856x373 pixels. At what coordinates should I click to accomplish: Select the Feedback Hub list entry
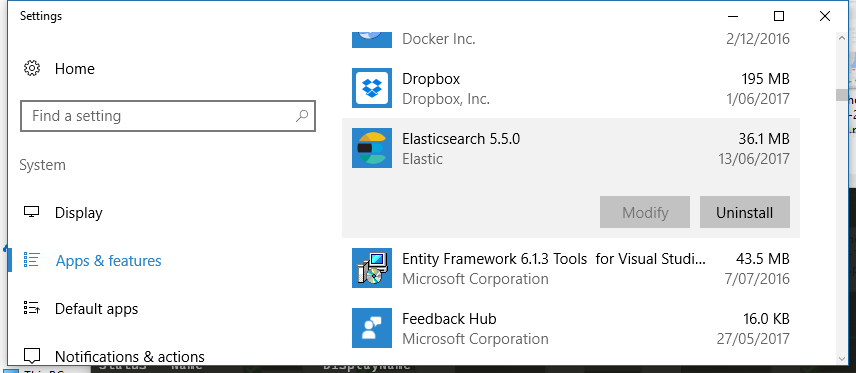[x=571, y=328]
